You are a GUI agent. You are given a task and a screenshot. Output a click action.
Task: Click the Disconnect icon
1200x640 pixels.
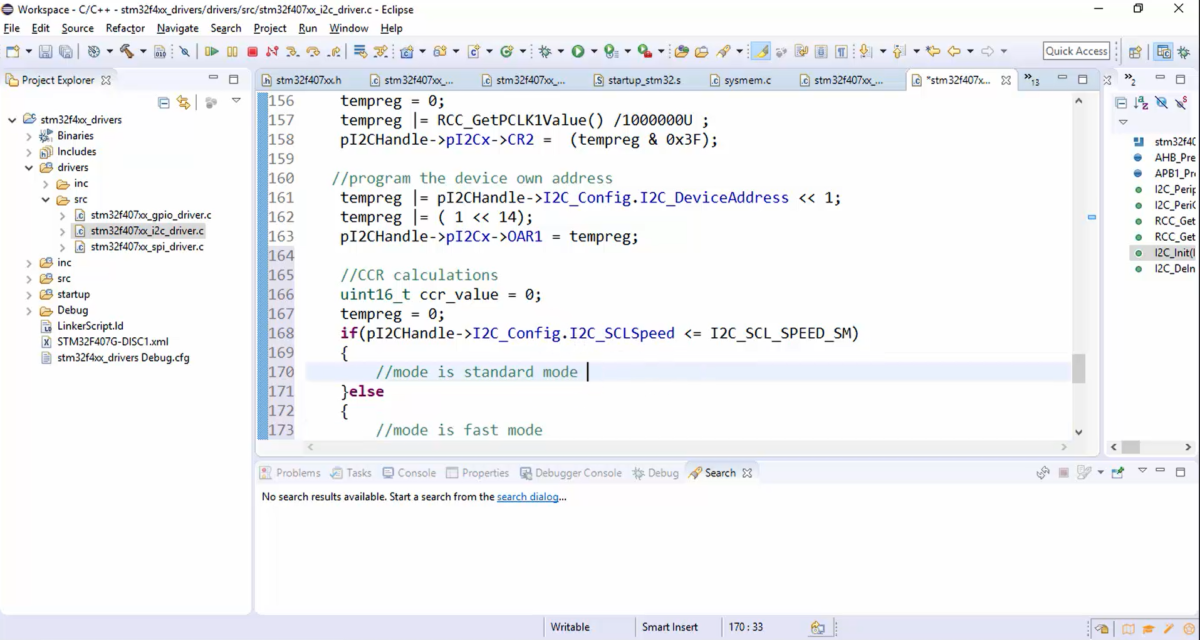(272, 51)
